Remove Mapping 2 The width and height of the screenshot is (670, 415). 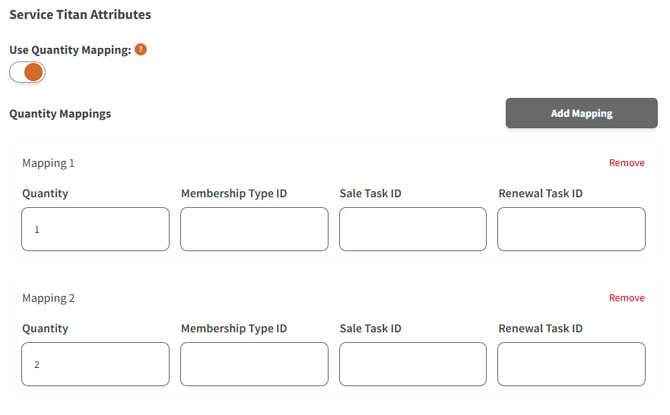click(626, 298)
